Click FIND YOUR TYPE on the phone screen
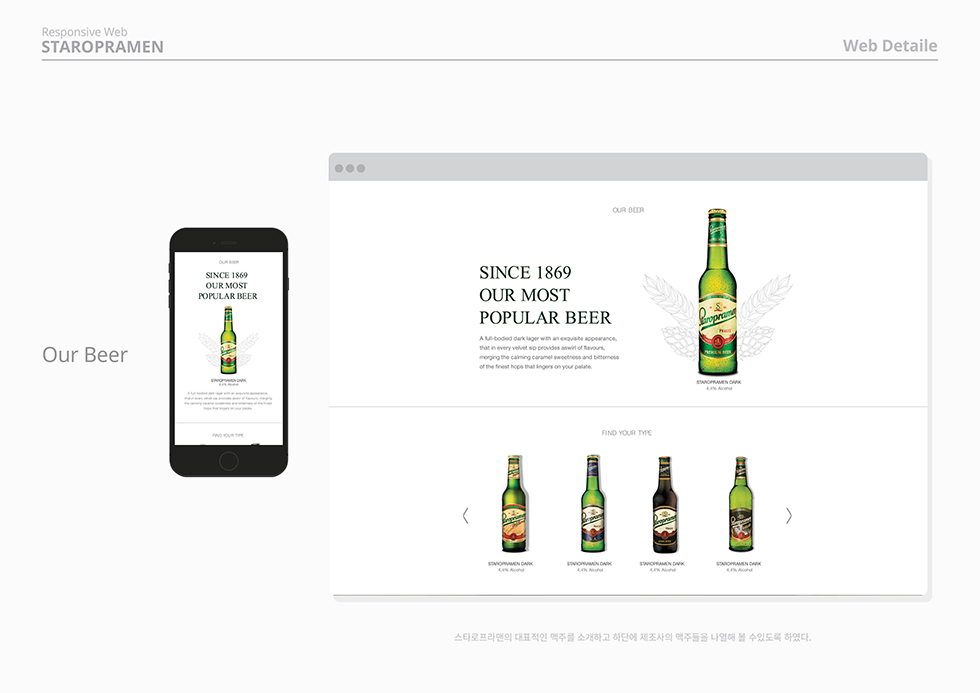This screenshot has height=693, width=980. click(x=228, y=436)
